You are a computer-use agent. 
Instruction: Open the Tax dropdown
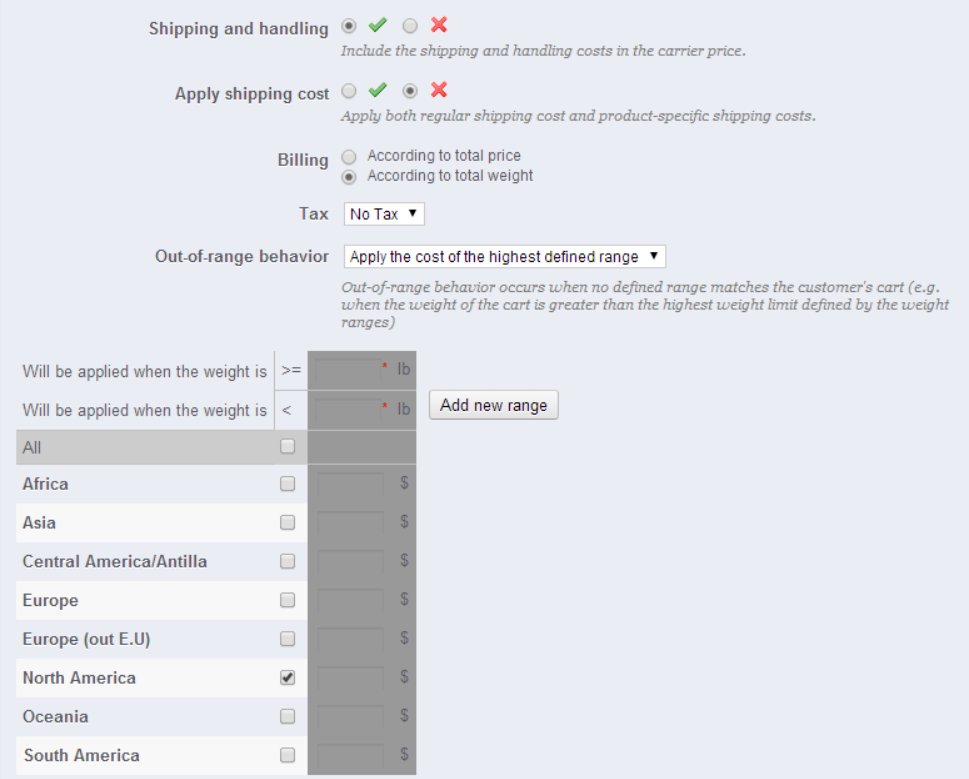(x=385, y=214)
